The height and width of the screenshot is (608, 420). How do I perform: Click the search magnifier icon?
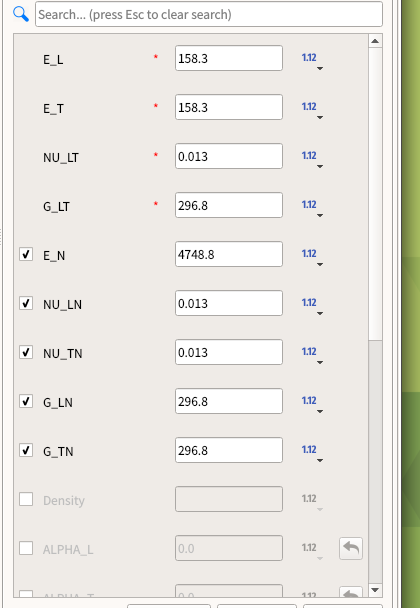pyautogui.click(x=21, y=14)
